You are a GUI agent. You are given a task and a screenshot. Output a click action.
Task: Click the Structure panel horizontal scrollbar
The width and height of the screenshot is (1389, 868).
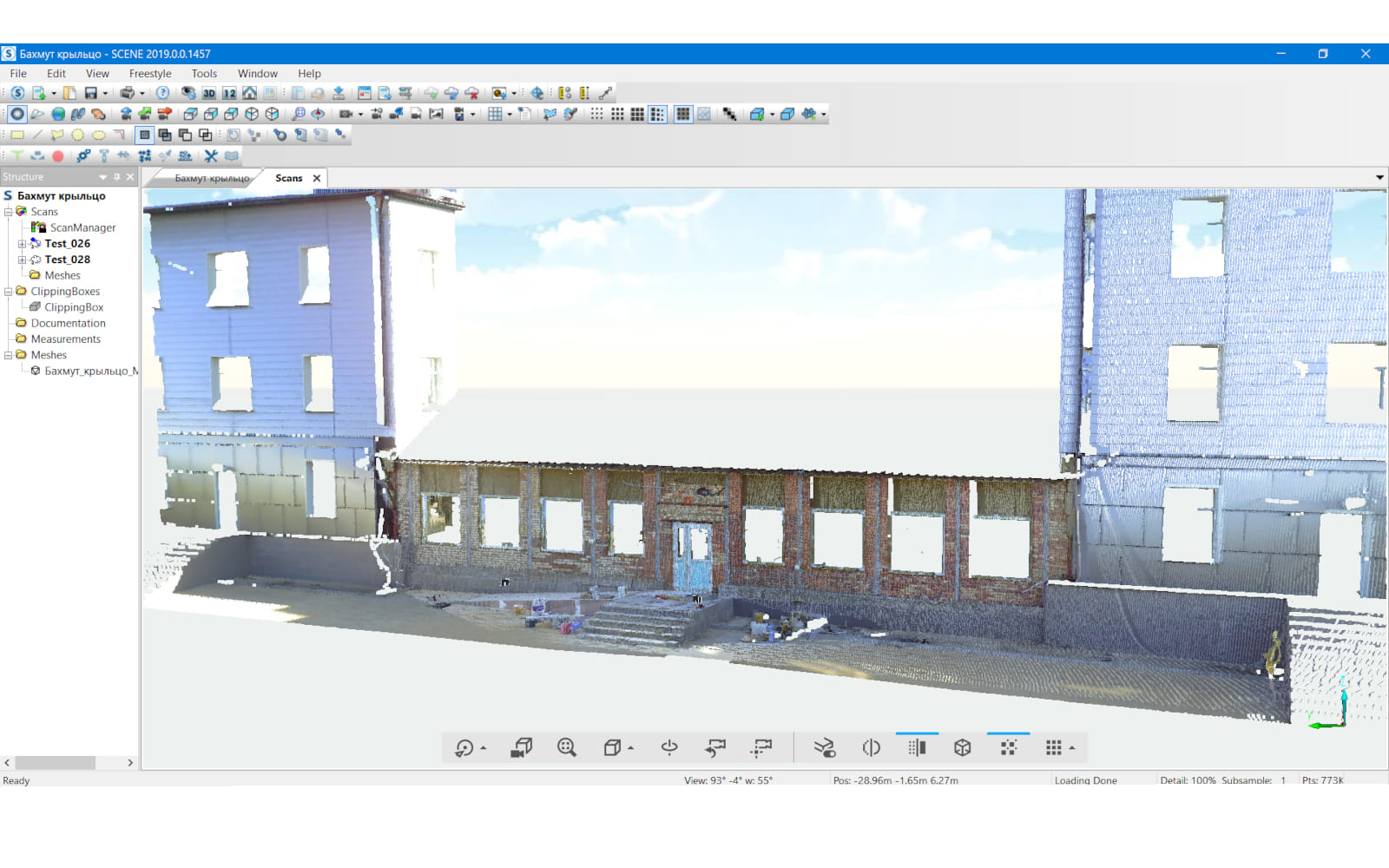click(x=55, y=763)
